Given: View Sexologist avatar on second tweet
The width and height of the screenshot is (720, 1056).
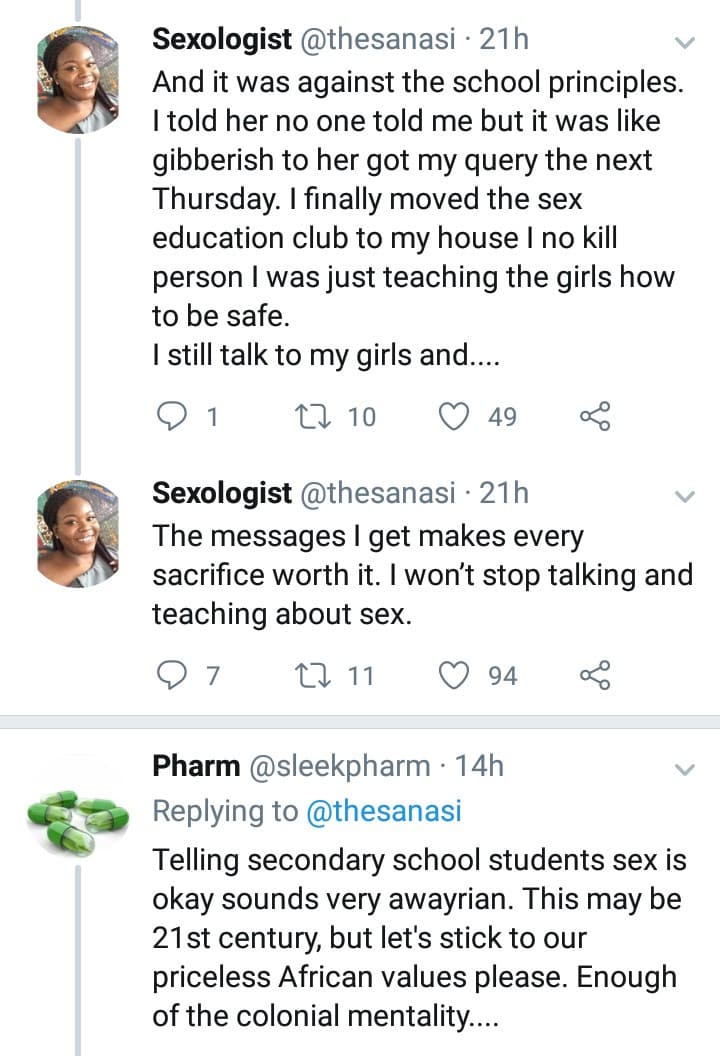Looking at the screenshot, I should [x=78, y=531].
